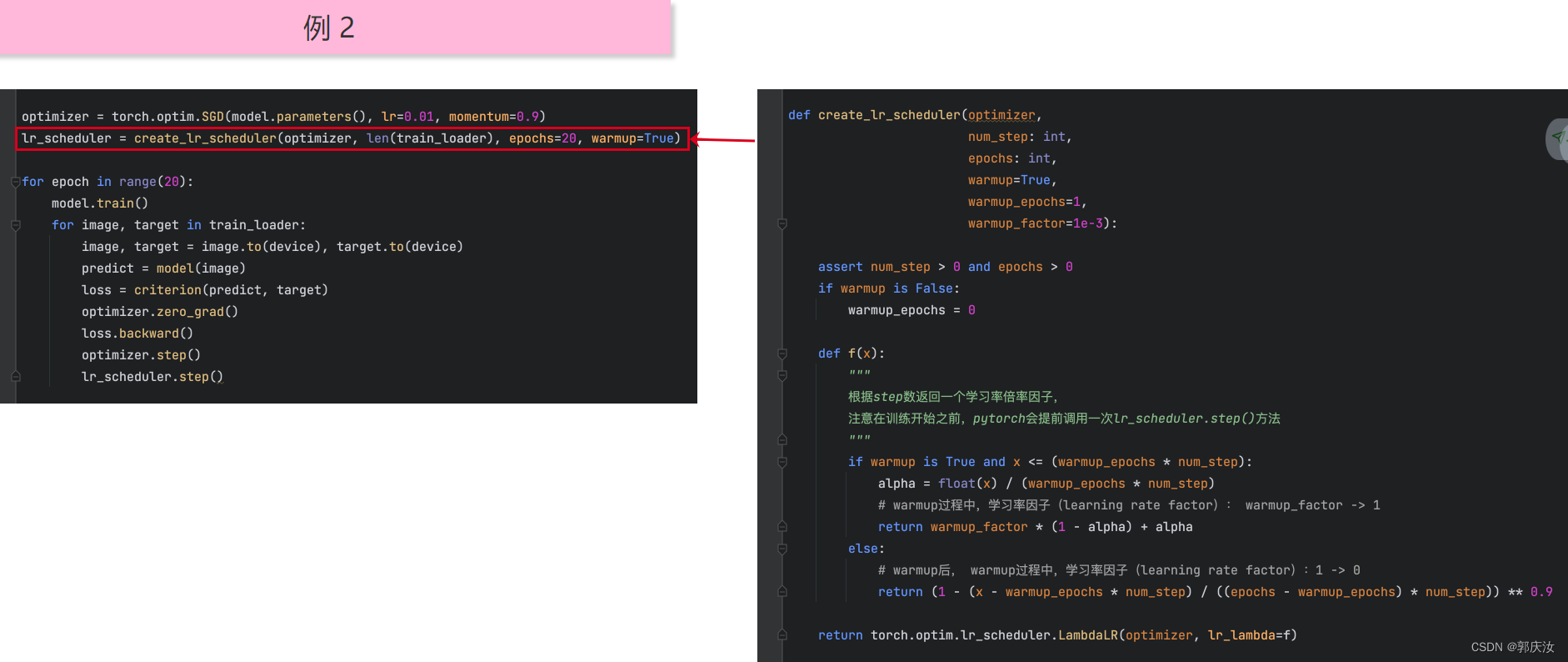
Task: Collapse the fold marker beside 'for image, target in train_loader'
Action: point(15,225)
